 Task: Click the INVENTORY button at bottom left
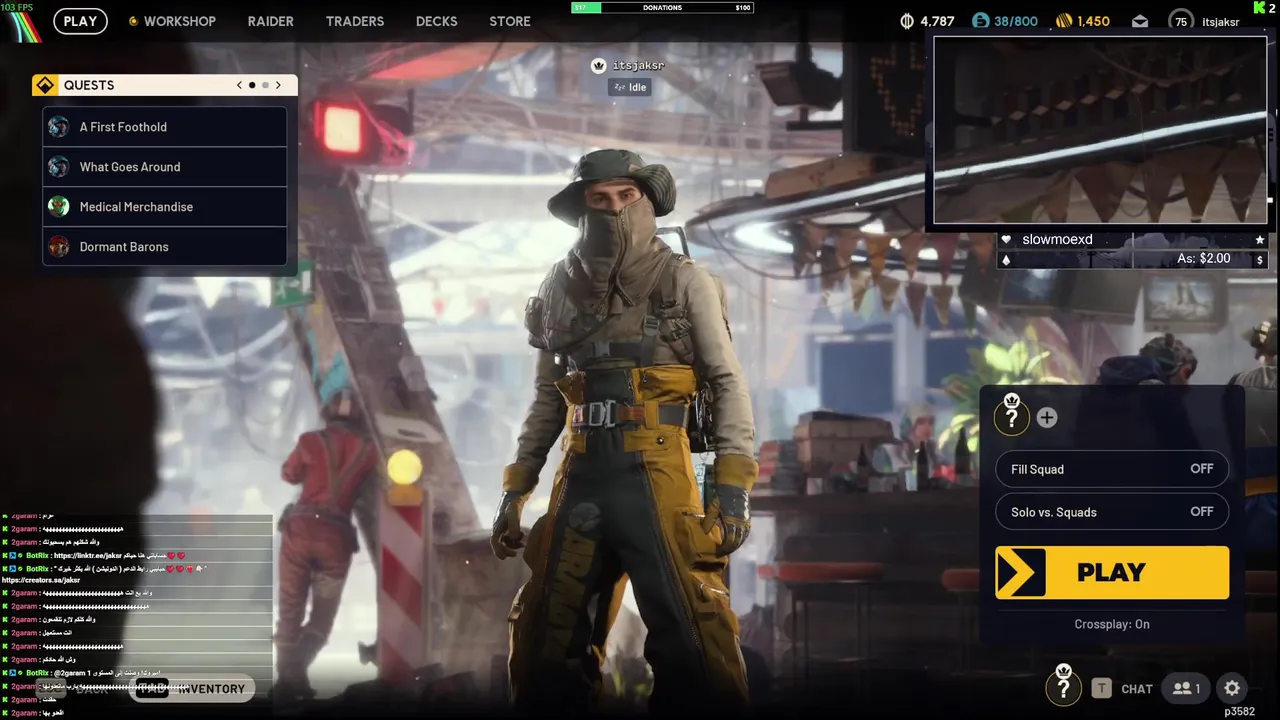(191, 689)
